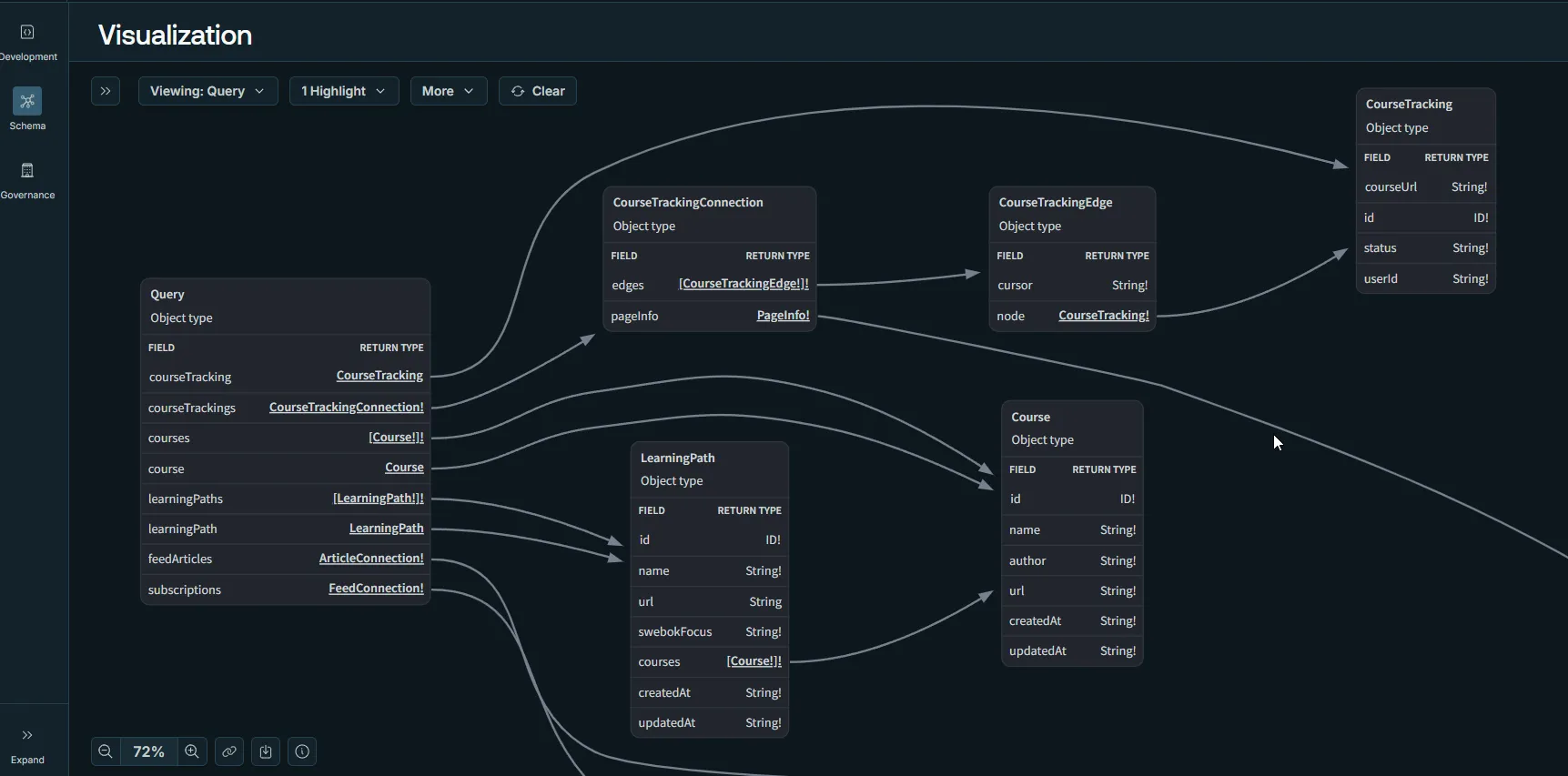Select the CourseTracking card title
Viewport: 1568px width, 776px height.
1409,105
